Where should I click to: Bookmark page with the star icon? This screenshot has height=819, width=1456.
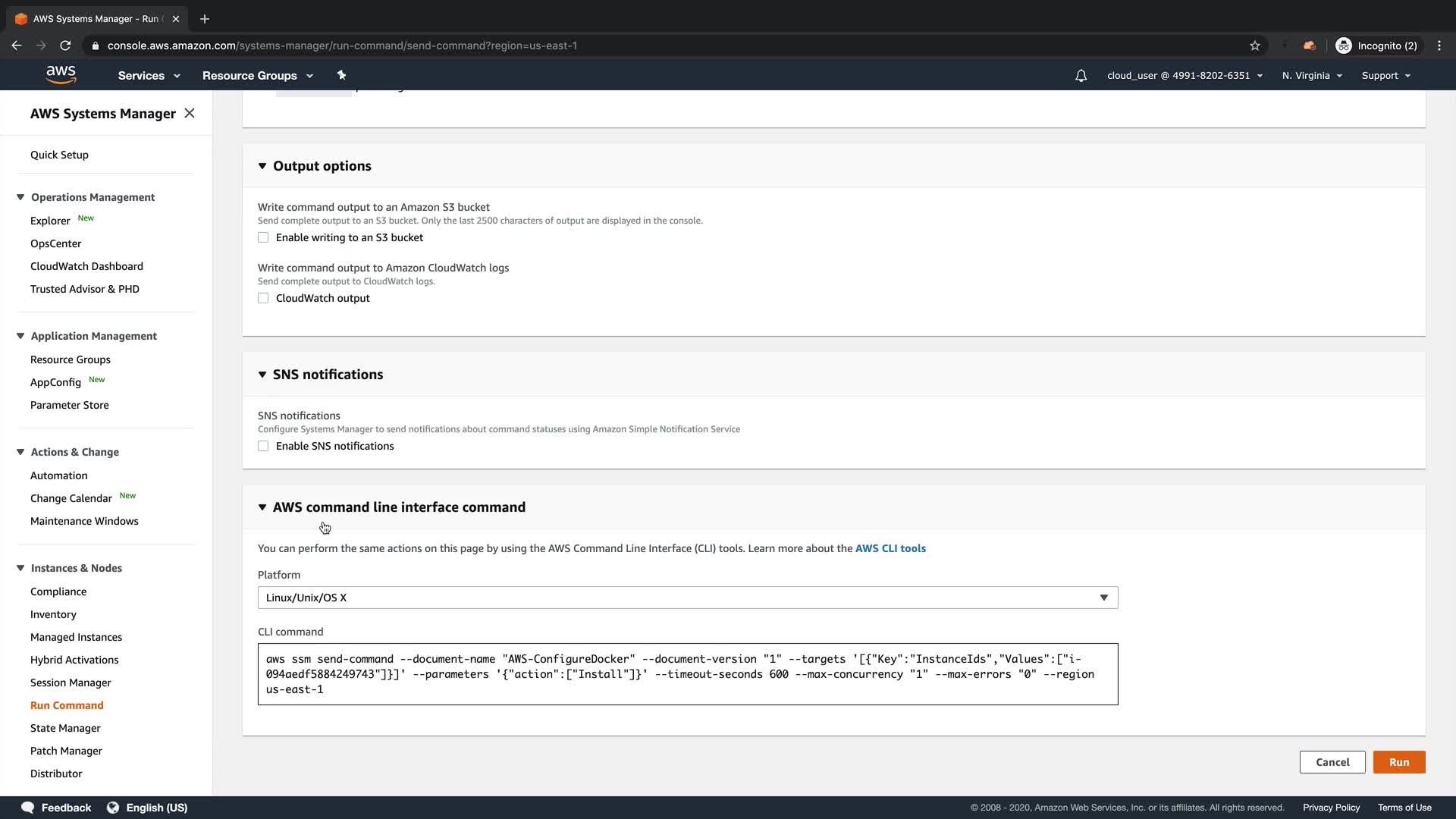(x=1255, y=45)
